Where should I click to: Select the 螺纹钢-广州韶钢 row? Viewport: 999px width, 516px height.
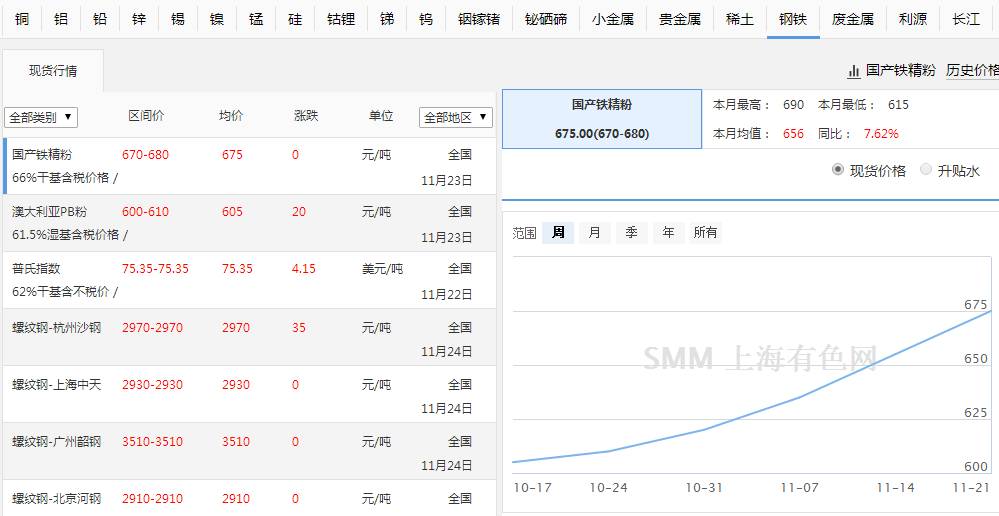pos(249,451)
